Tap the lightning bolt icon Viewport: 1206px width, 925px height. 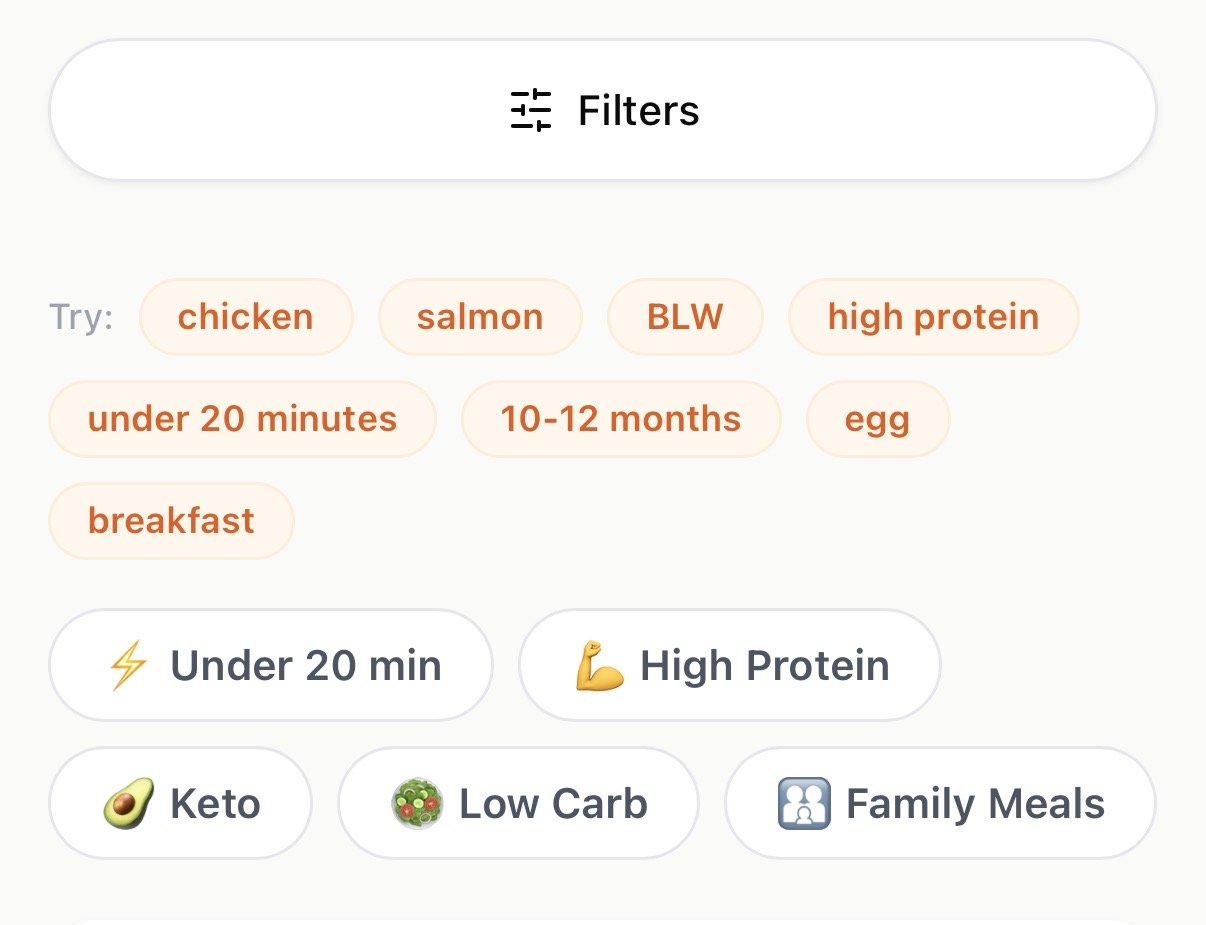coord(128,666)
